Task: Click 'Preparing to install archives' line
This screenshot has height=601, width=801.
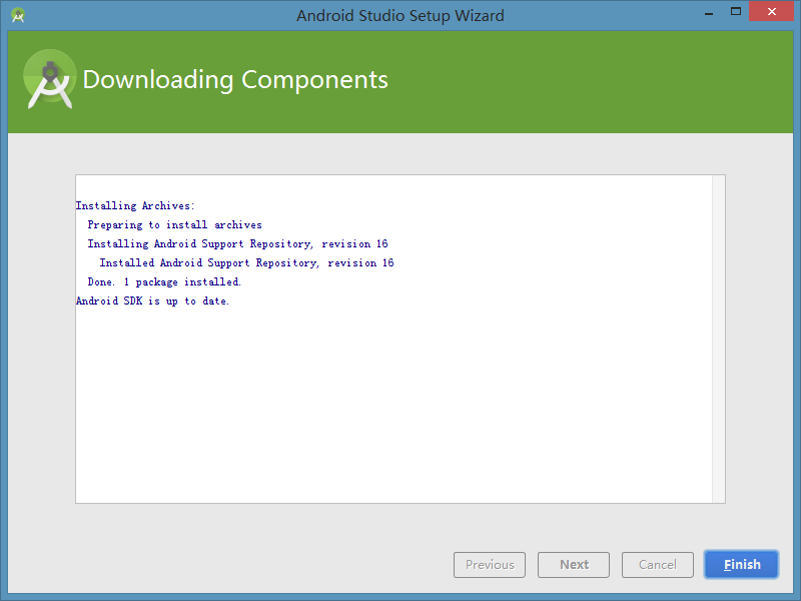Action: point(175,225)
